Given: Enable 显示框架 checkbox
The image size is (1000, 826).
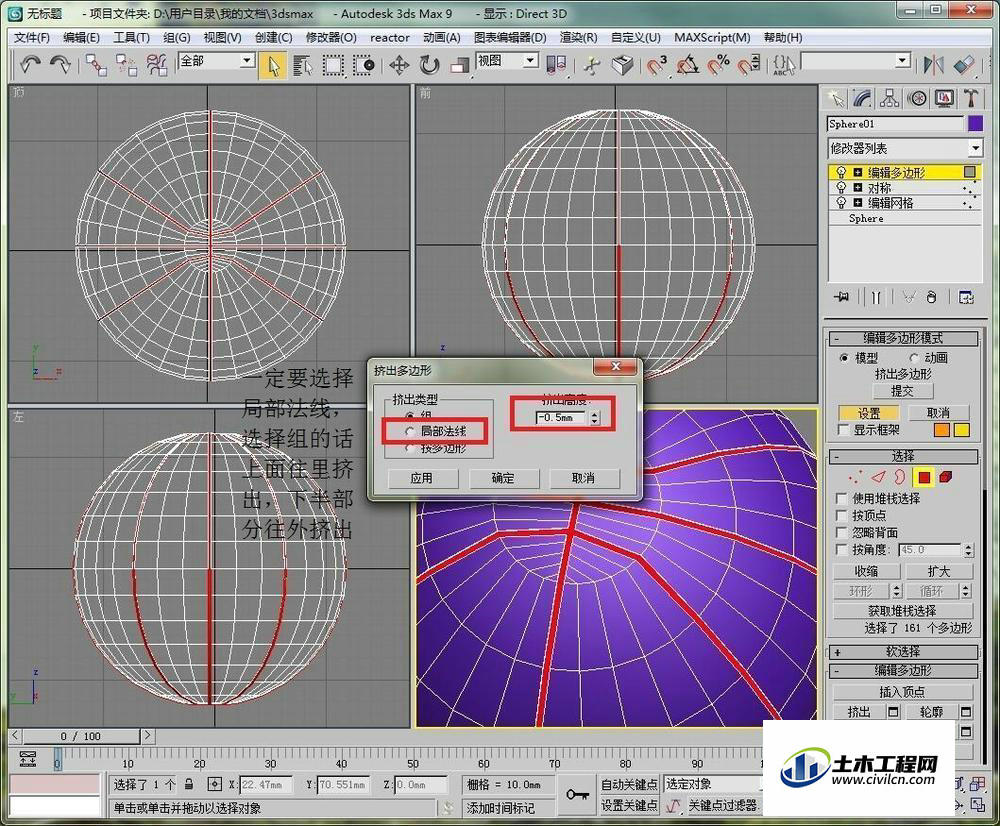Looking at the screenshot, I should [x=843, y=430].
